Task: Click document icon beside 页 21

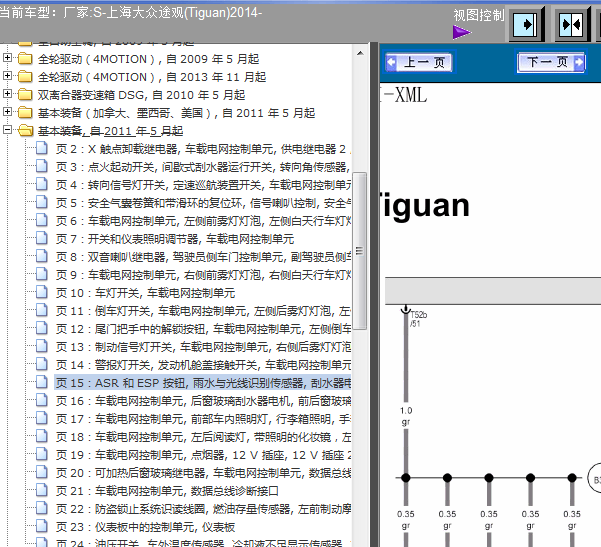Action: click(x=42, y=490)
